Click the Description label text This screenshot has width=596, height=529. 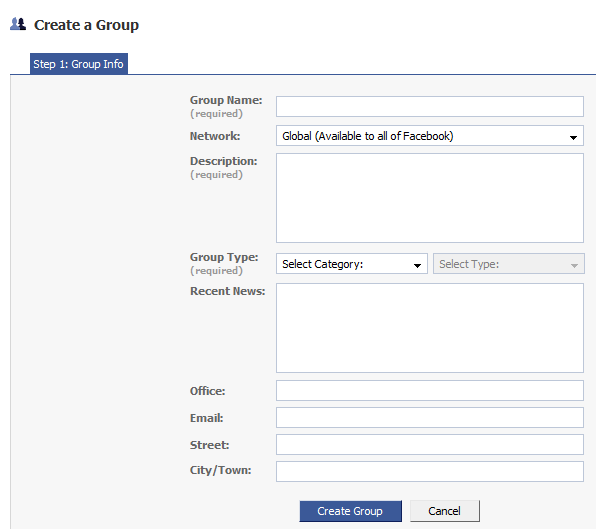224,161
